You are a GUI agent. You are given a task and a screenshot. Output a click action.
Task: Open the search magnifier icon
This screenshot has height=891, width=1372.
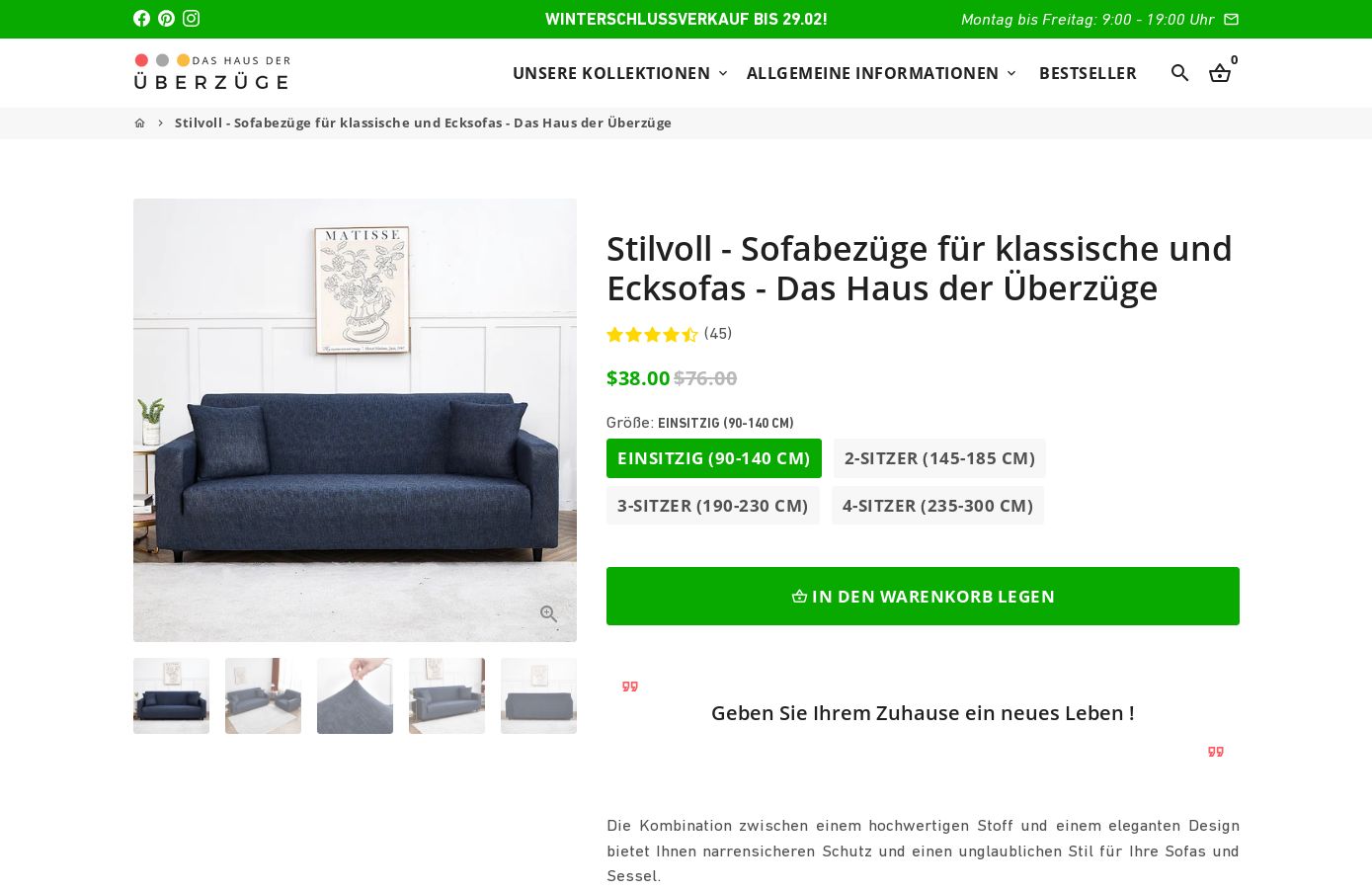click(x=1179, y=72)
